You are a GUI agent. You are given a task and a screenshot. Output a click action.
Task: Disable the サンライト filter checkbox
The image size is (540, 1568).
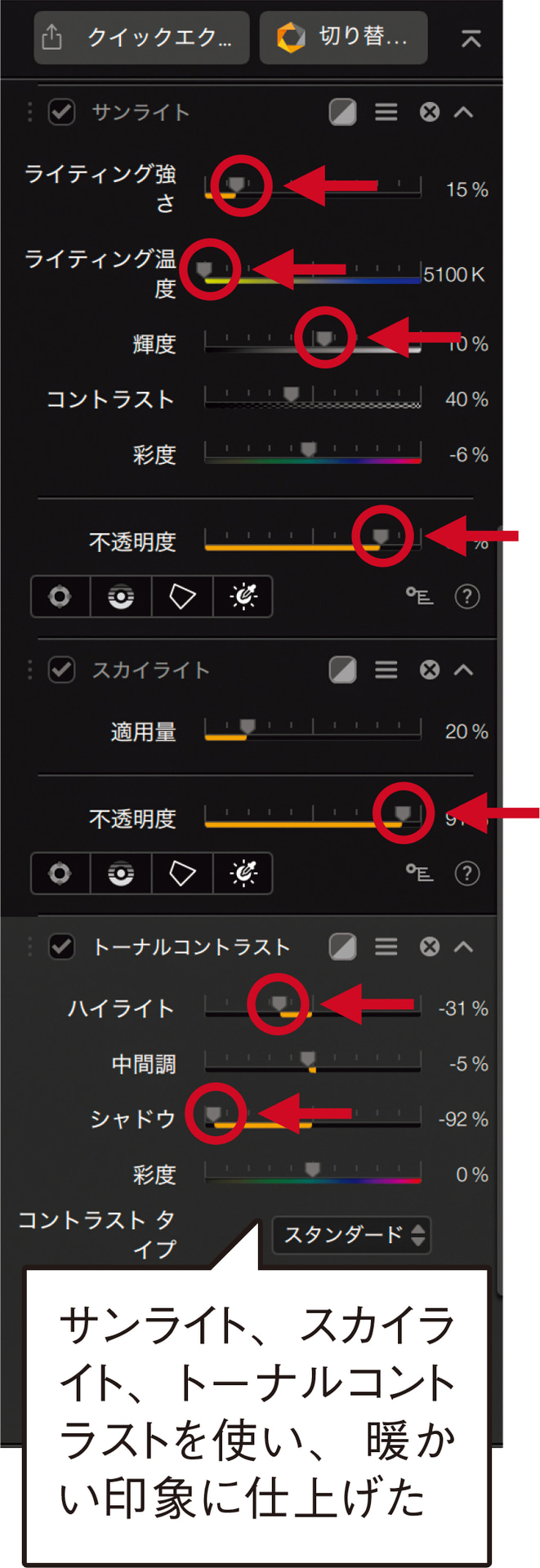pyautogui.click(x=62, y=112)
